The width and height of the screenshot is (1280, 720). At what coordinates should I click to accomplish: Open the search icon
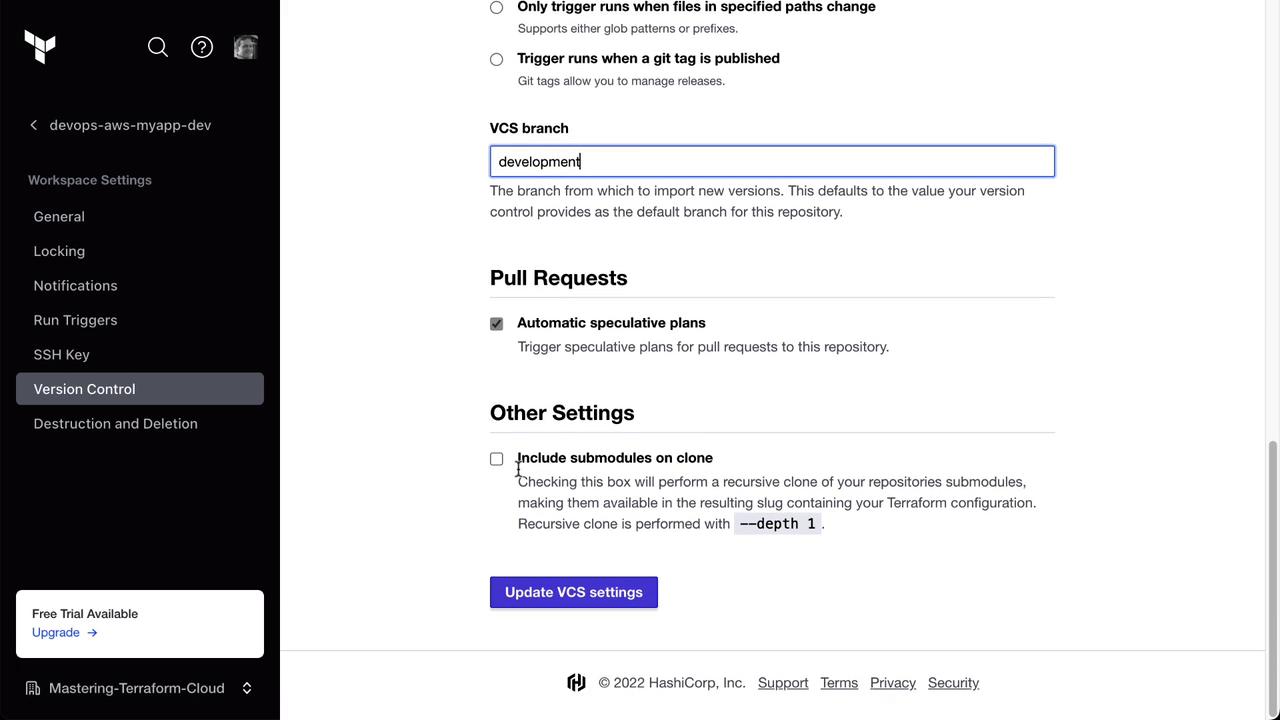(158, 47)
